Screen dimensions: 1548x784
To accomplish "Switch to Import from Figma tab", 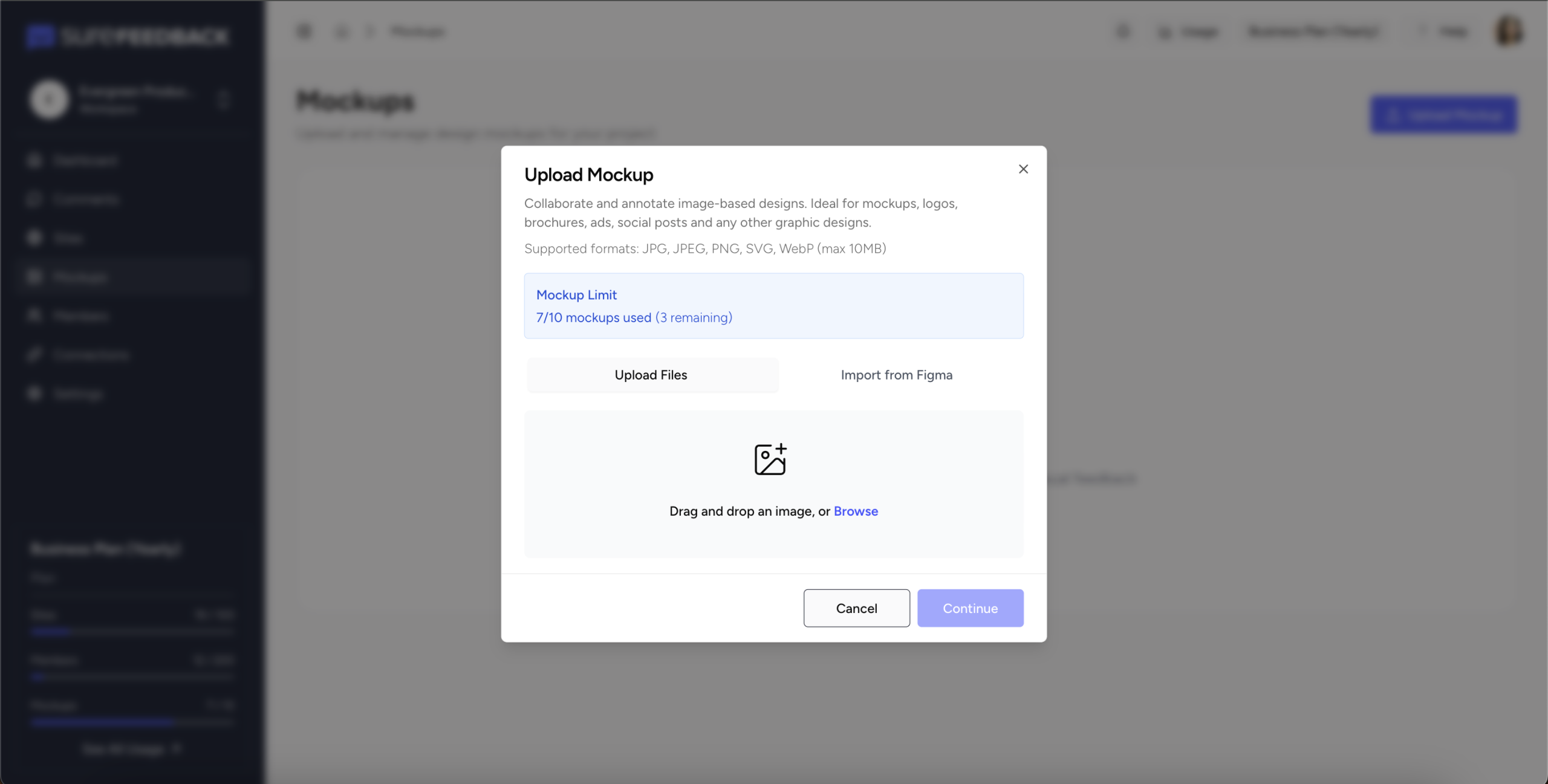I will (896, 375).
